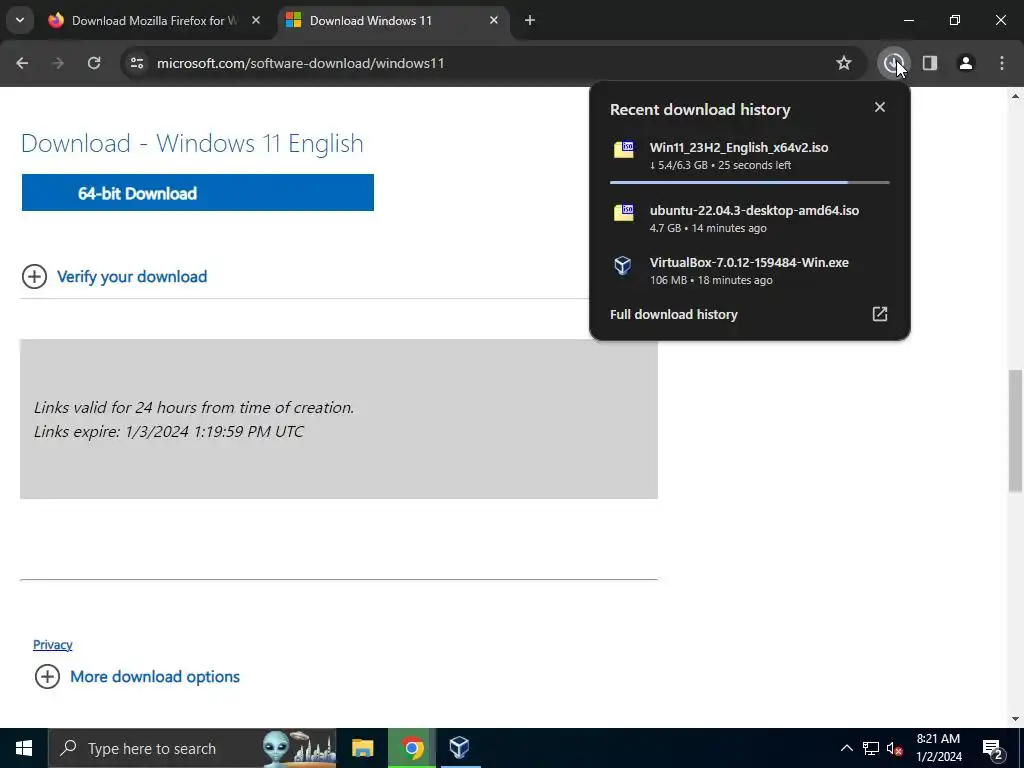Click the VirtualBox installer cube icon
This screenshot has height=768, width=1024.
coord(623,265)
